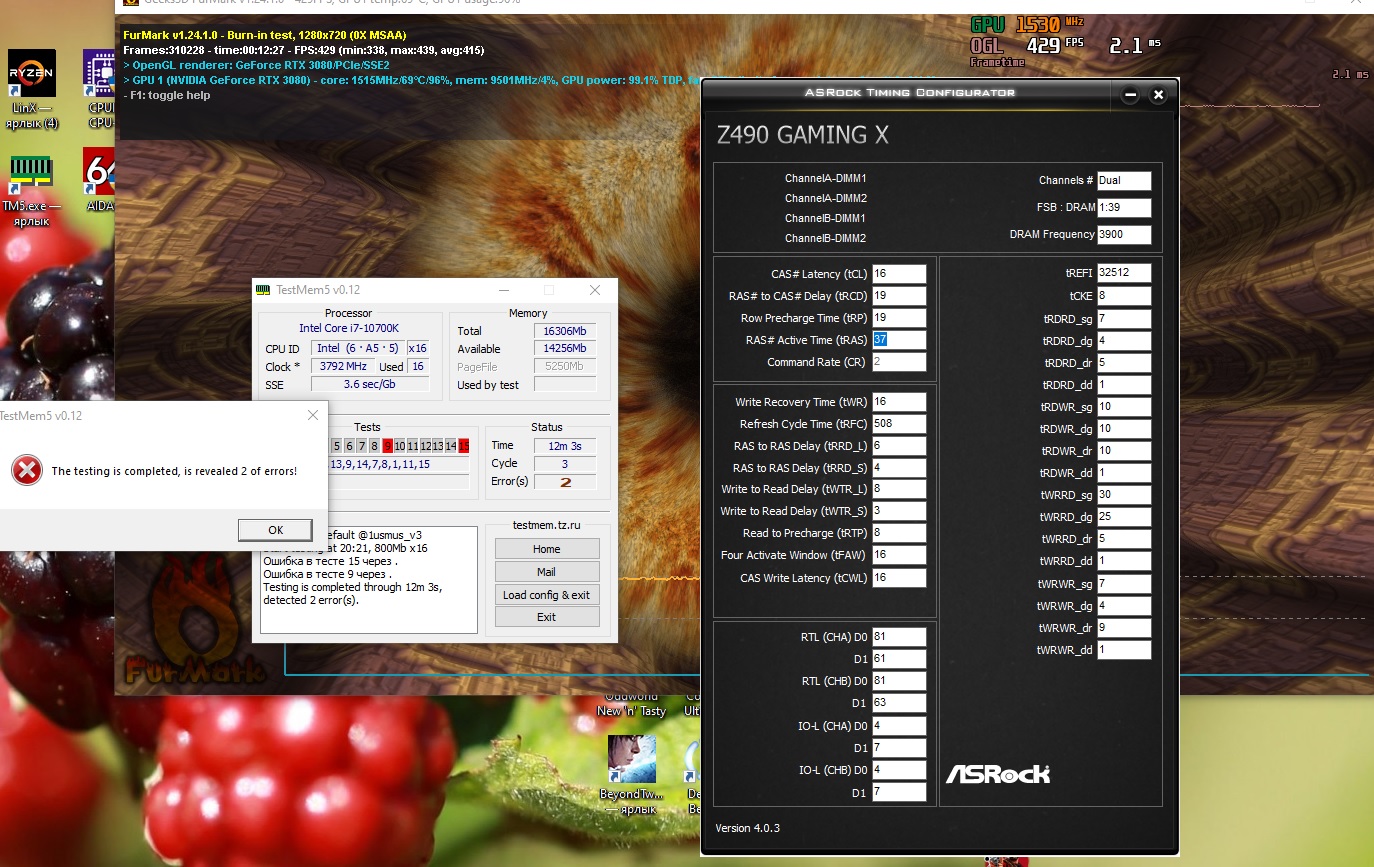Click the "F1: toggle help" line in FurMark
The height and width of the screenshot is (867, 1374).
click(168, 95)
